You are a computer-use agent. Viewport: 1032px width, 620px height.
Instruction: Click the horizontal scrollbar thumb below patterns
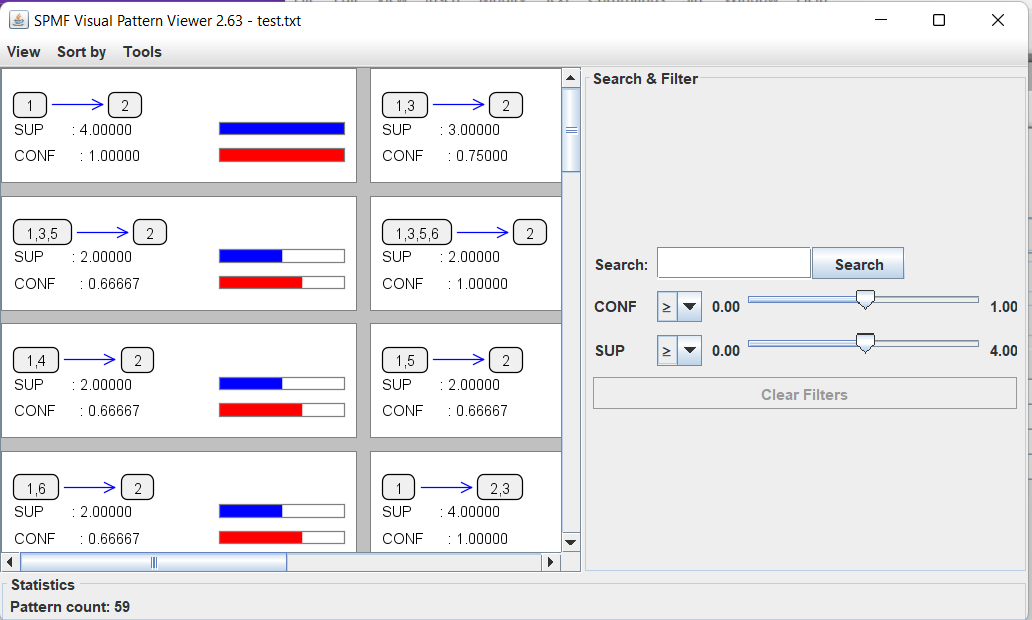(153, 562)
